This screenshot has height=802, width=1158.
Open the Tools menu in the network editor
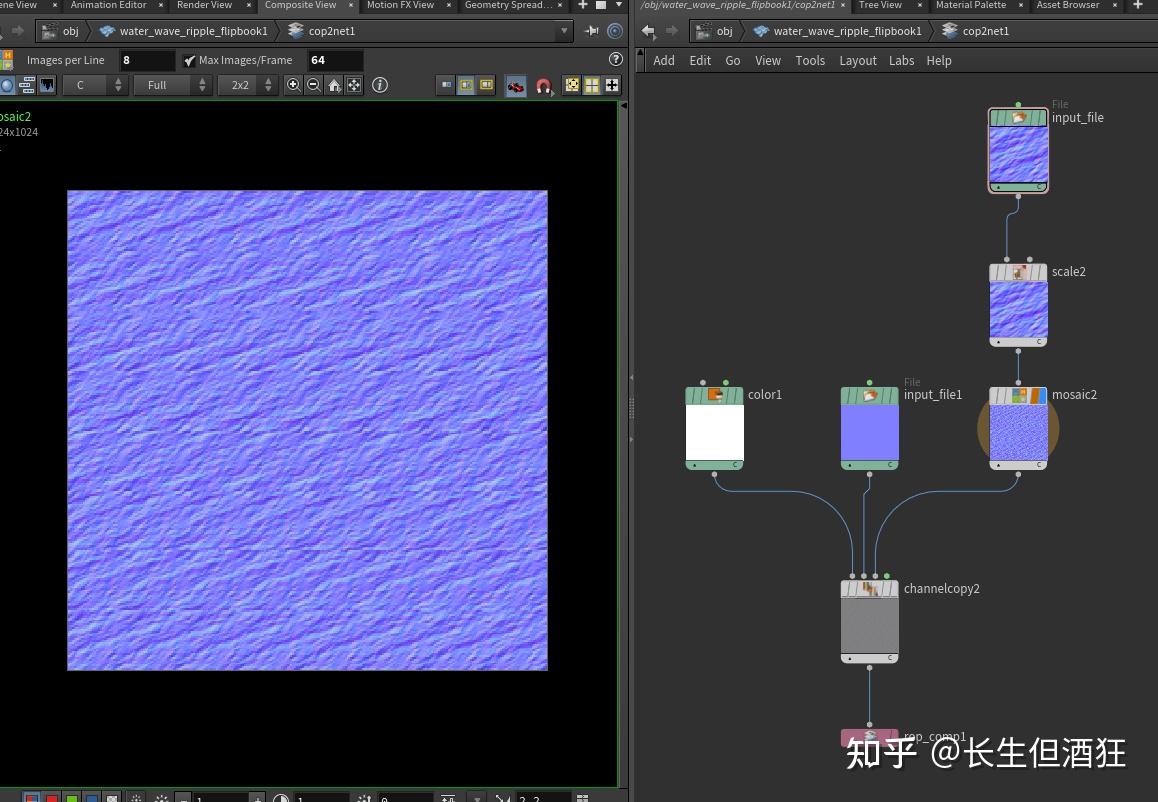click(x=810, y=61)
